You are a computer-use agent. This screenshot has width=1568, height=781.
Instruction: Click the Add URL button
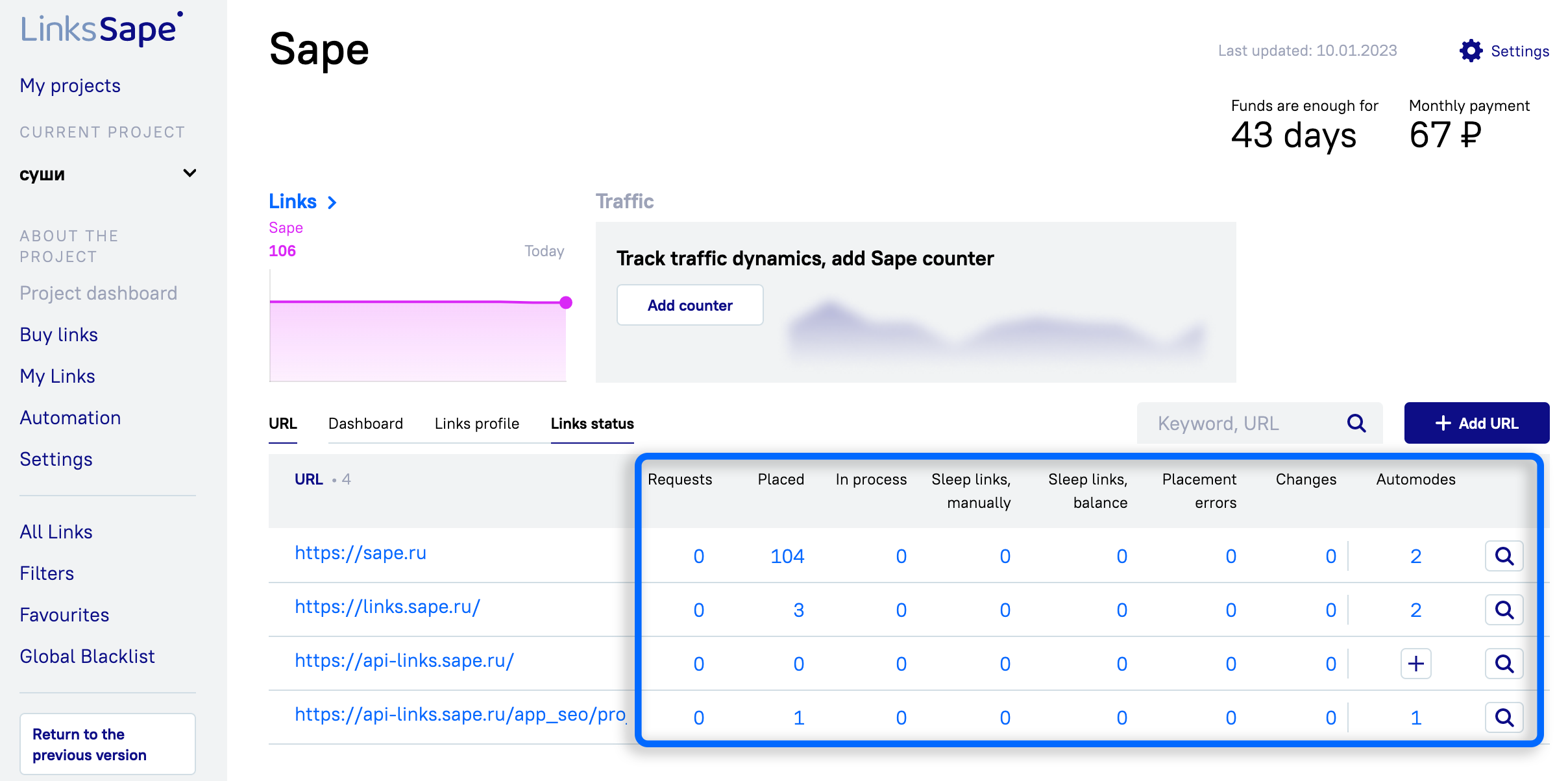1476,423
